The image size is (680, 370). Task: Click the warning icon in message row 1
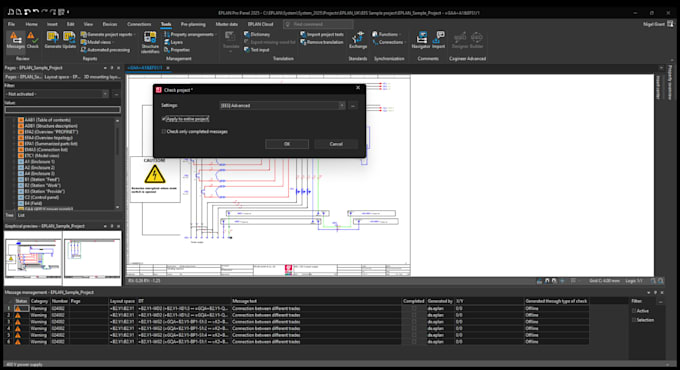[x=18, y=309]
